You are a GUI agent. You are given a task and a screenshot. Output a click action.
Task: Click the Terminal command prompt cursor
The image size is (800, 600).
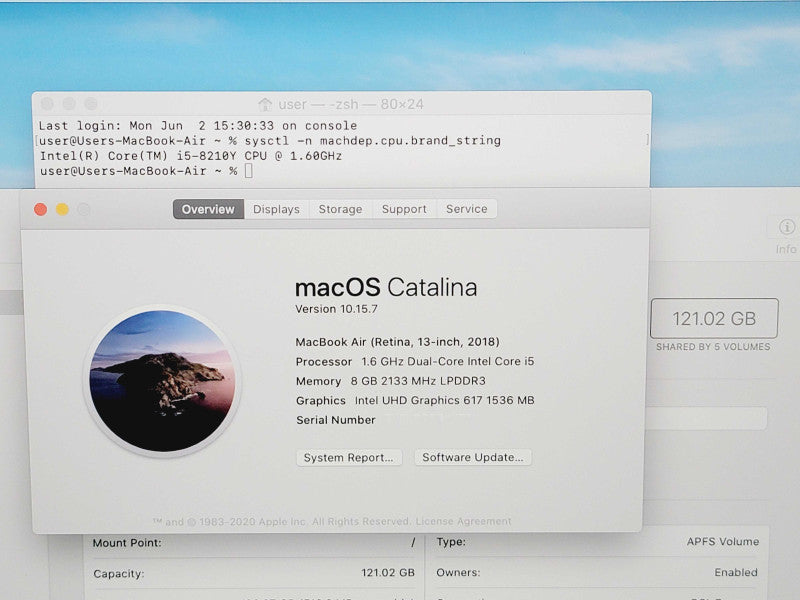coord(248,171)
